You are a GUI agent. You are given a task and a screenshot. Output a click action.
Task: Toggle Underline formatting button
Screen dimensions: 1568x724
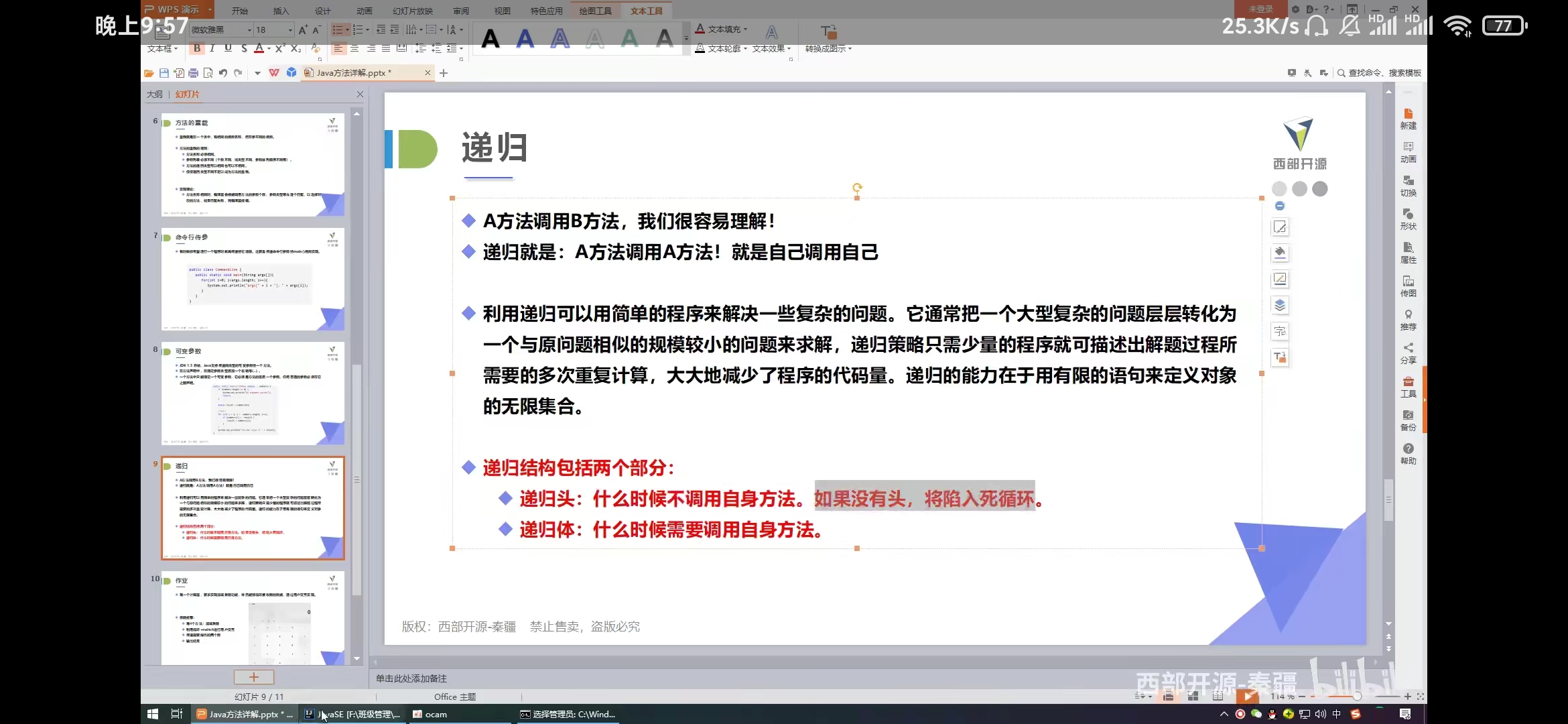coord(228,48)
